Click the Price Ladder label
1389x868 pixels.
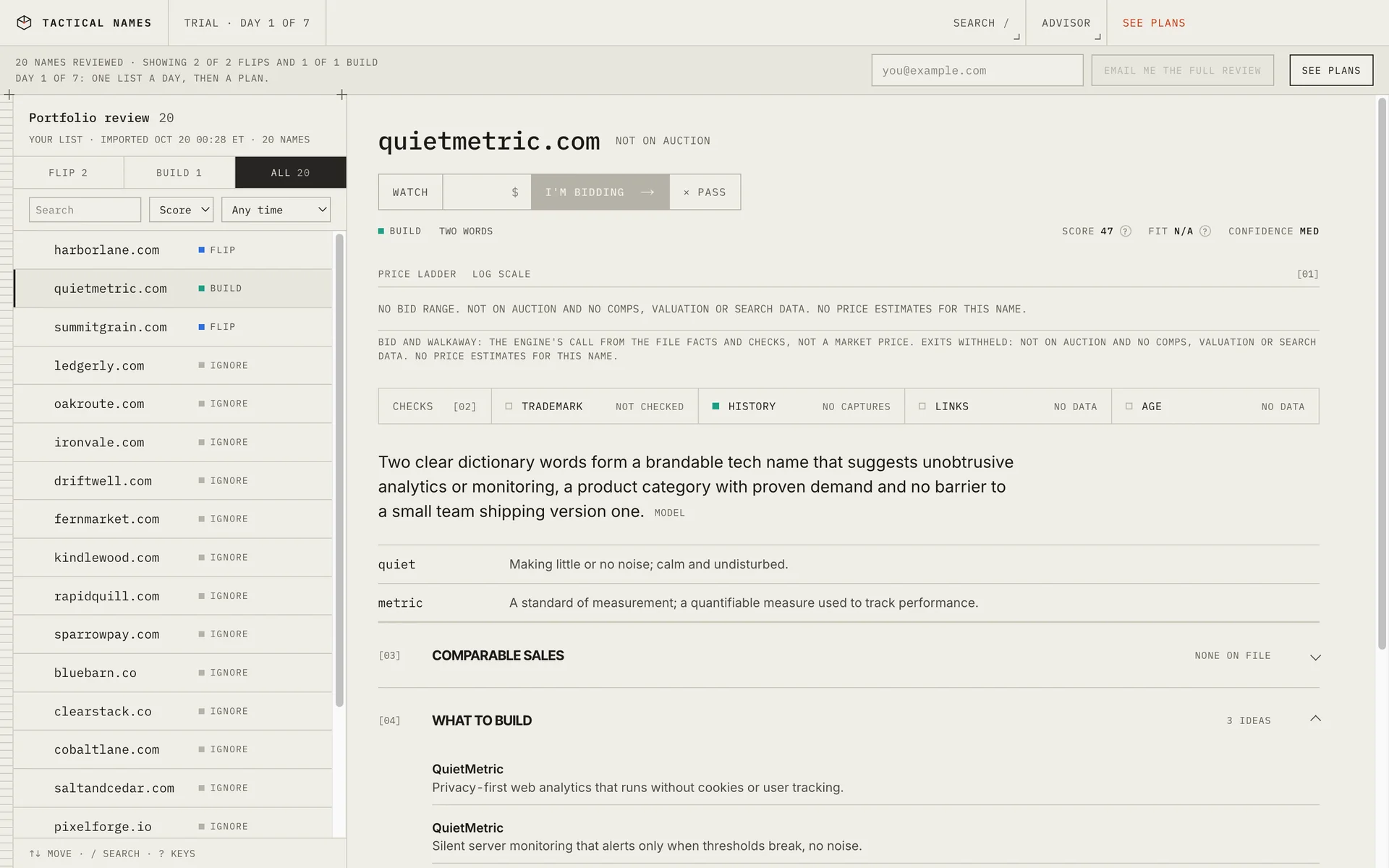click(x=417, y=274)
